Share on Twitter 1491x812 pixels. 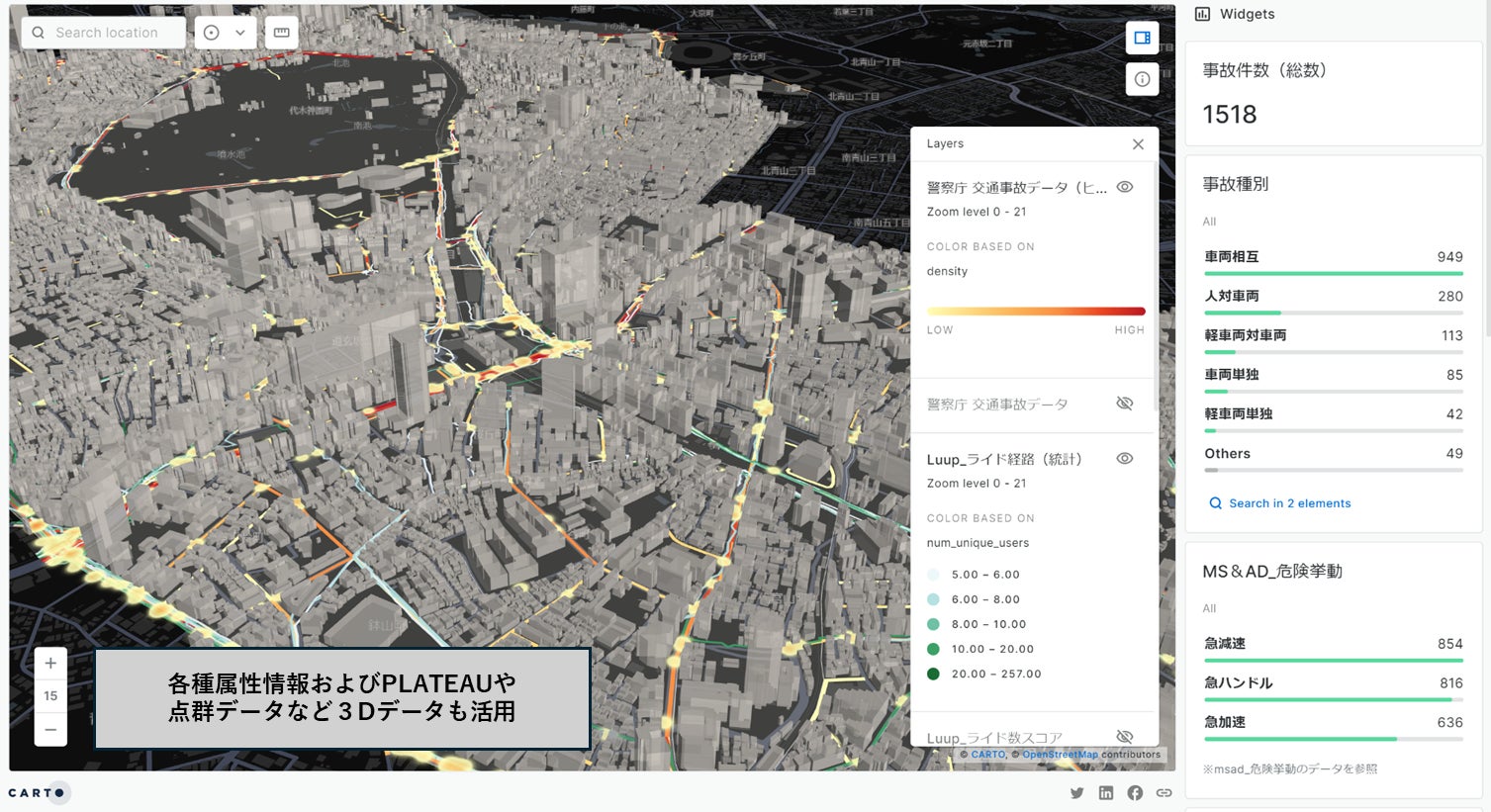pyautogui.click(x=1076, y=793)
